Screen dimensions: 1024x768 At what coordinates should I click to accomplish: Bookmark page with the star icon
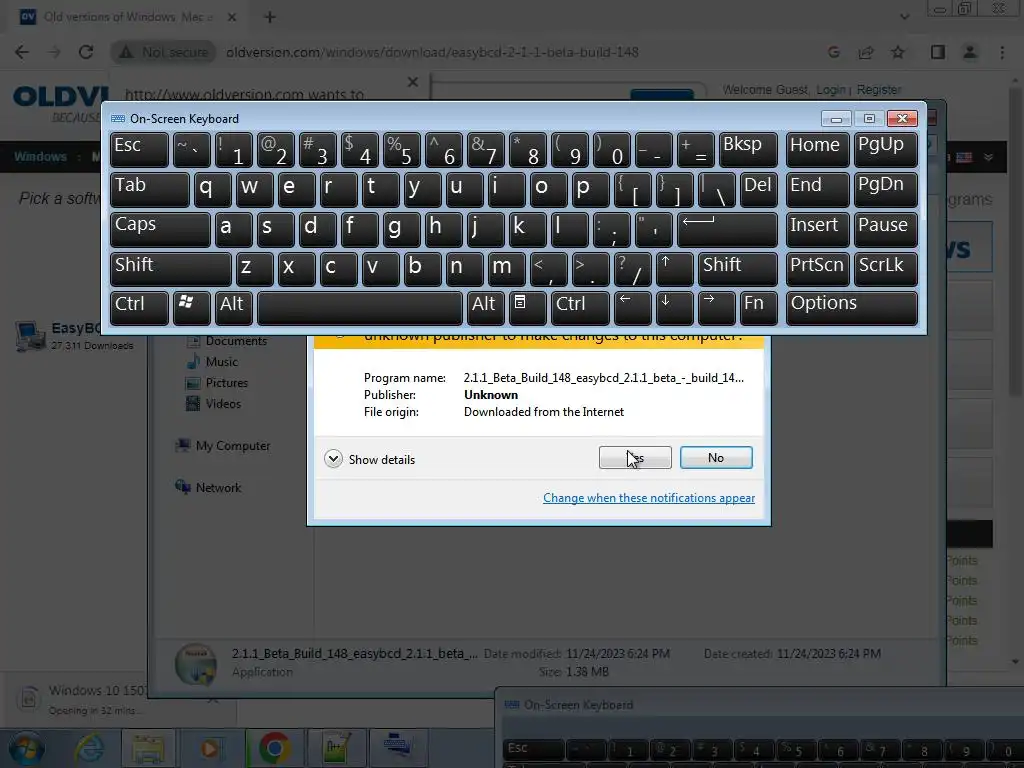tap(898, 52)
